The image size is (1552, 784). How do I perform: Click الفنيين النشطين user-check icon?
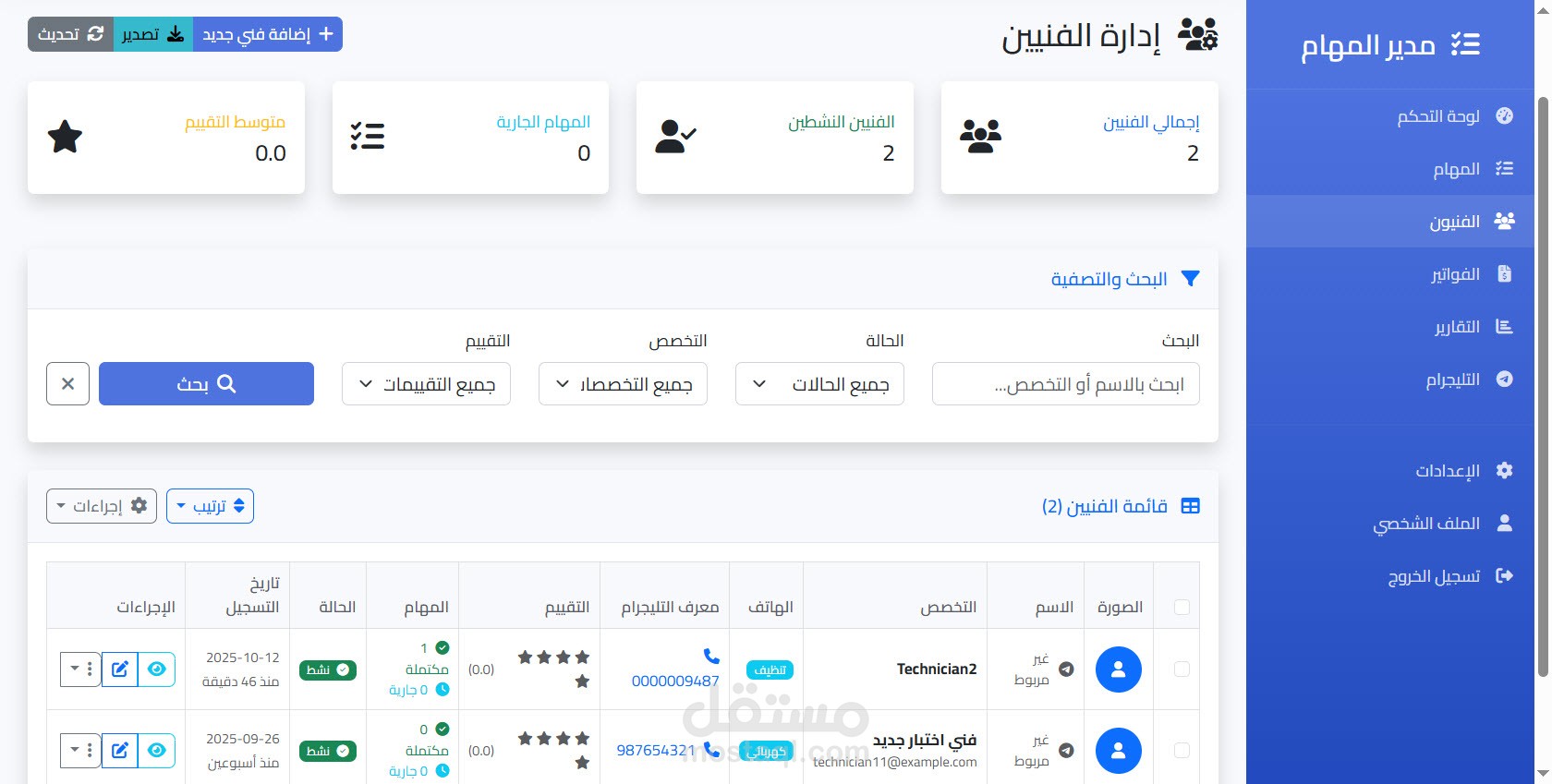click(675, 137)
